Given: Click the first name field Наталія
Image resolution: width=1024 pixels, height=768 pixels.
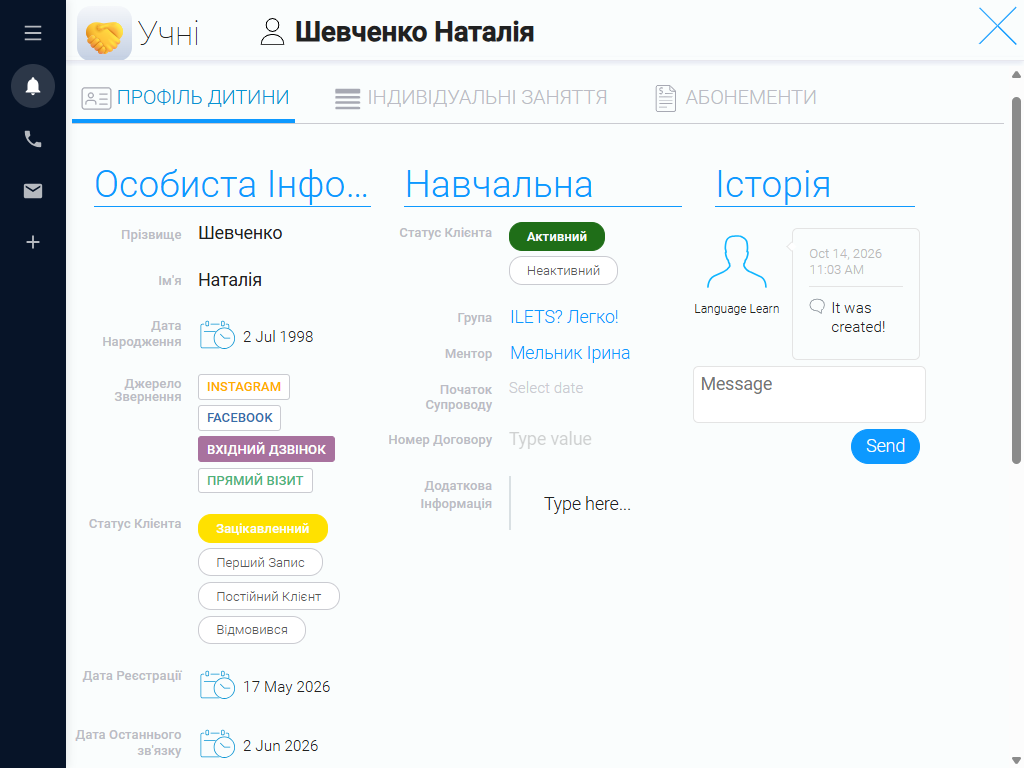Looking at the screenshot, I should [x=230, y=280].
